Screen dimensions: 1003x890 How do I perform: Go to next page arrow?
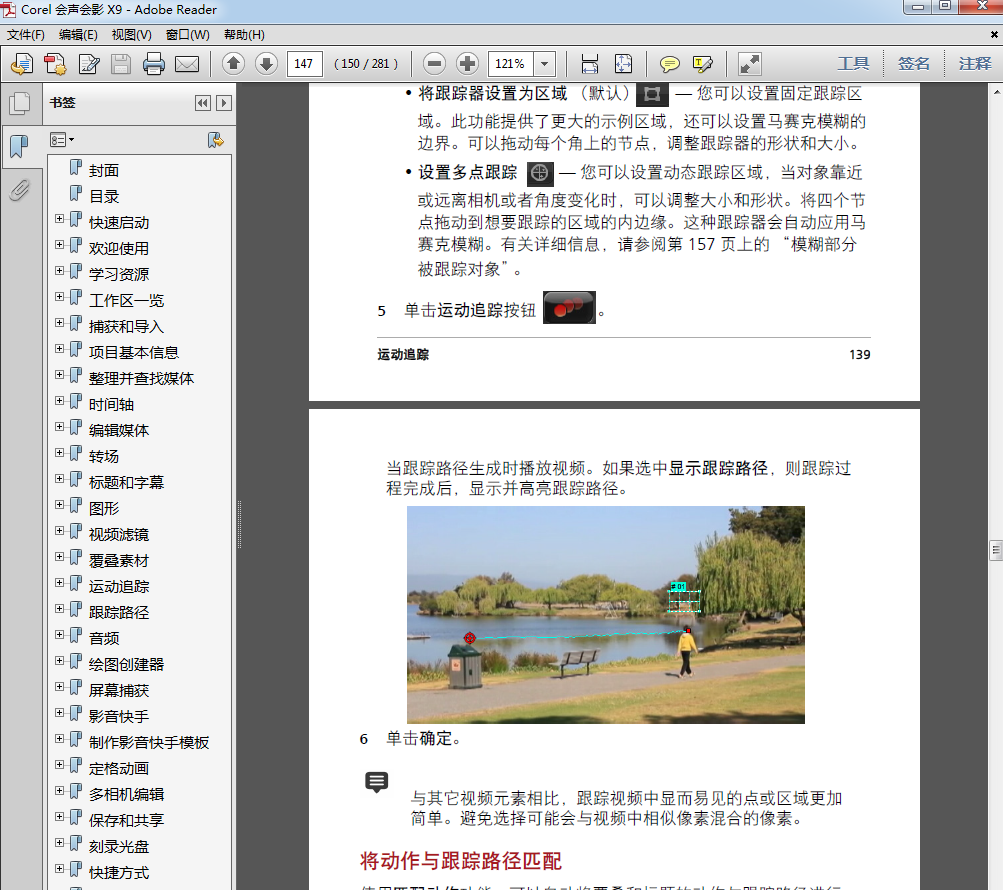(266, 63)
